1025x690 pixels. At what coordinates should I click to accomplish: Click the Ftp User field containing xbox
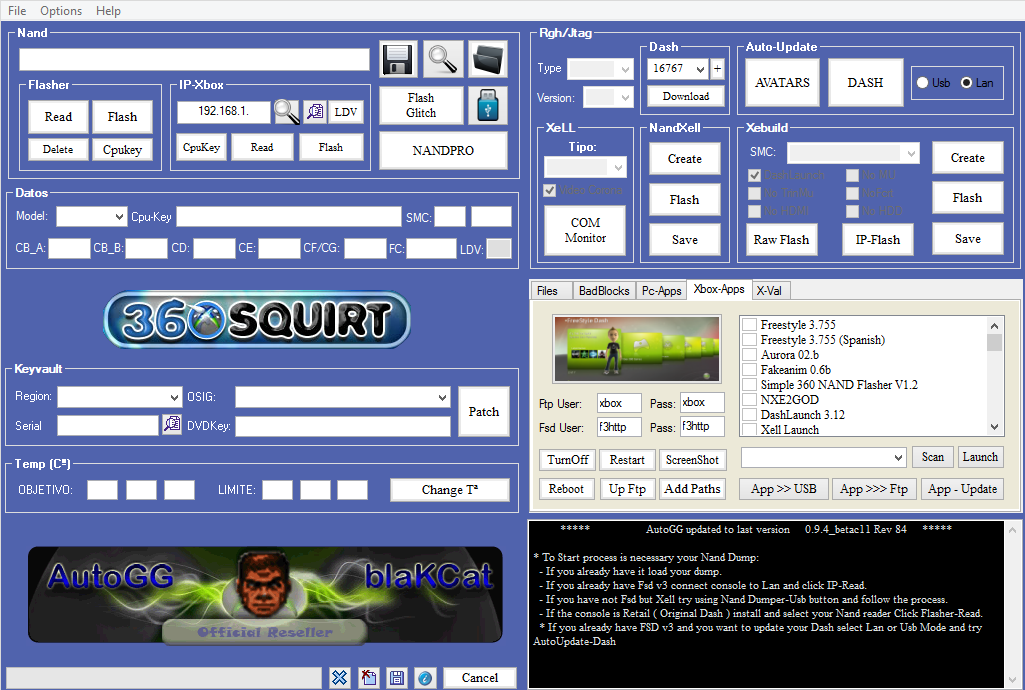[x=618, y=403]
